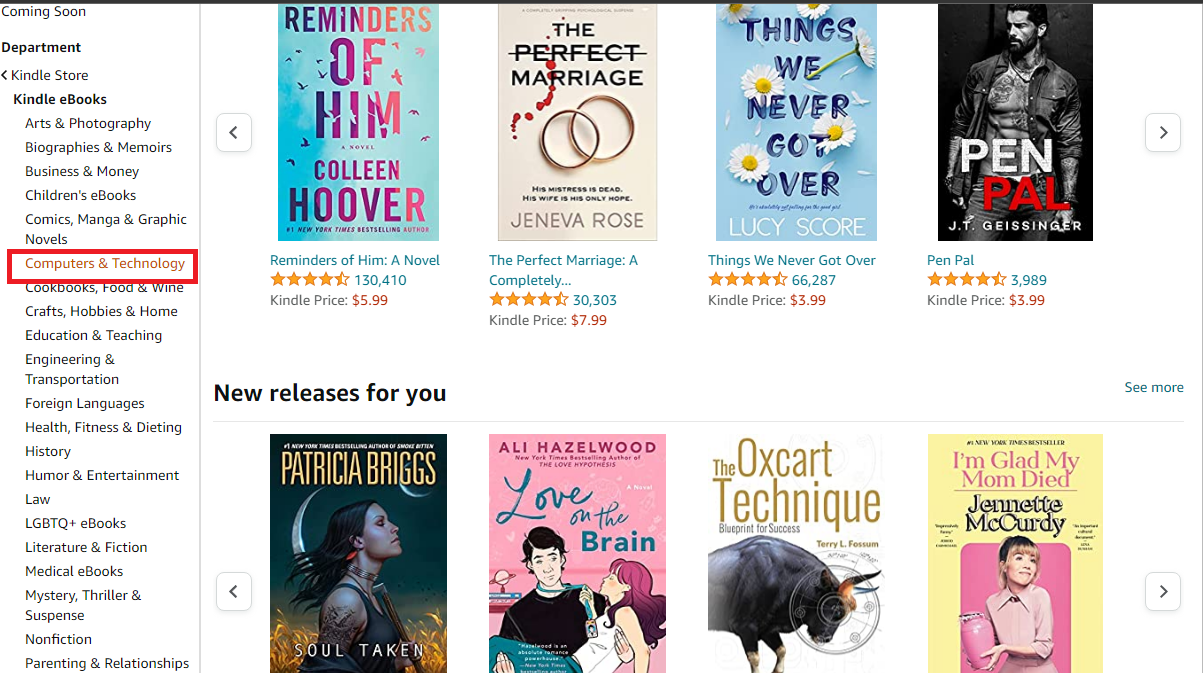Open the Kindle eBooks department link
The height and width of the screenshot is (673, 1203).
point(60,99)
